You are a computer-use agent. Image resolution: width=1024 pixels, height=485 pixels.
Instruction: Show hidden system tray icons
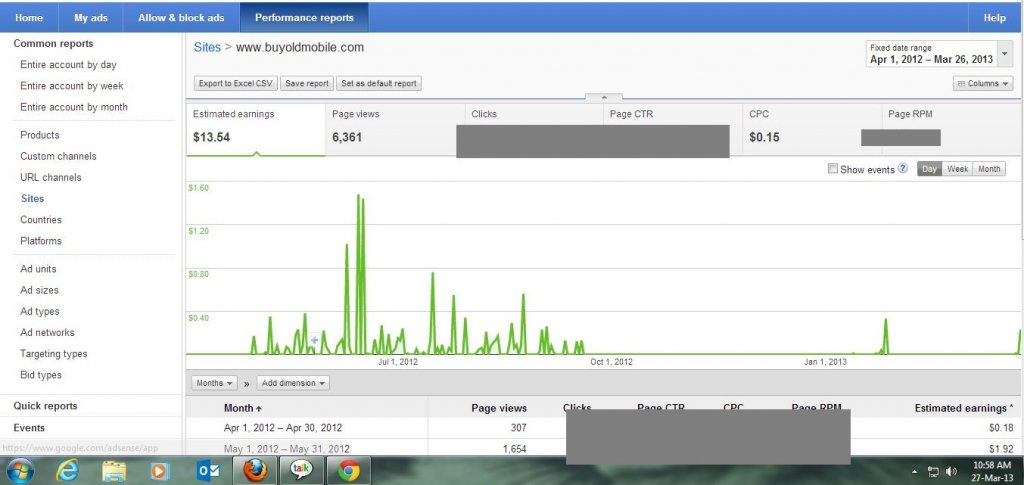point(914,471)
